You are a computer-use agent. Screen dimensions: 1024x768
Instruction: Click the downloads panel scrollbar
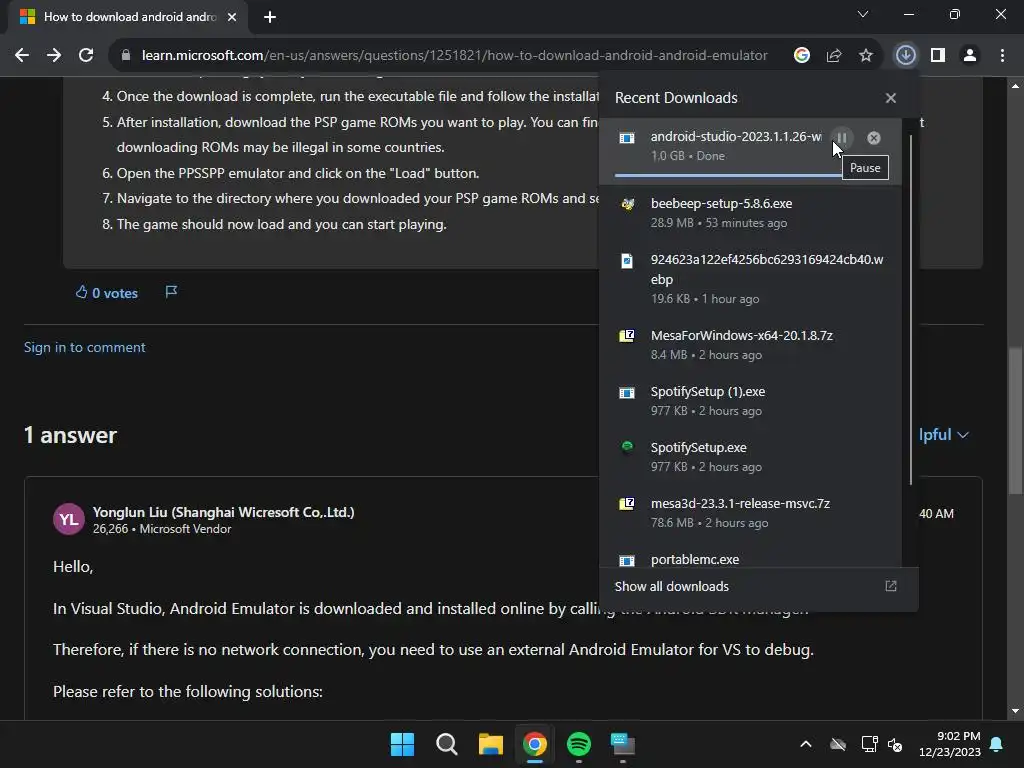(x=910, y=310)
